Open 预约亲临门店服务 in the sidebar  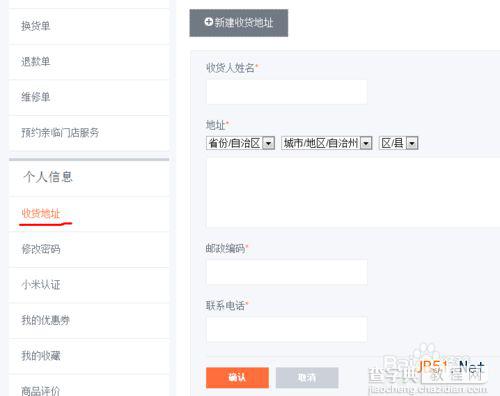60,133
